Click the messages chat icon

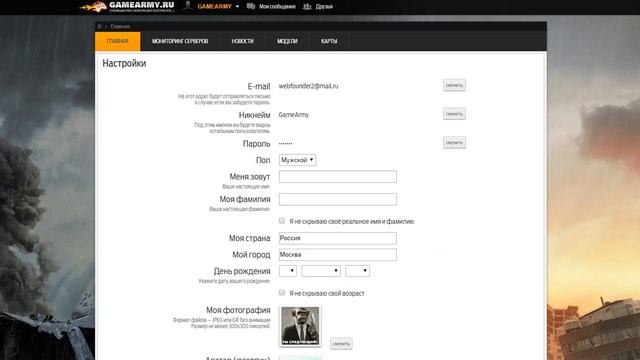click(251, 6)
